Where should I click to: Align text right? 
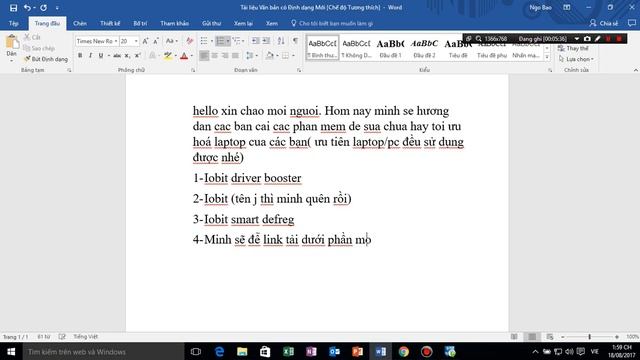tap(225, 56)
